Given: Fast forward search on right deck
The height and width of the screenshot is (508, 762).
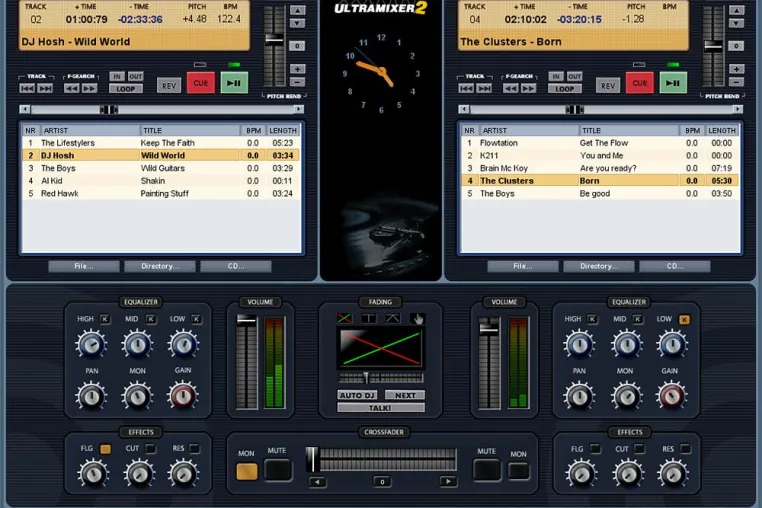Looking at the screenshot, I should 528,88.
